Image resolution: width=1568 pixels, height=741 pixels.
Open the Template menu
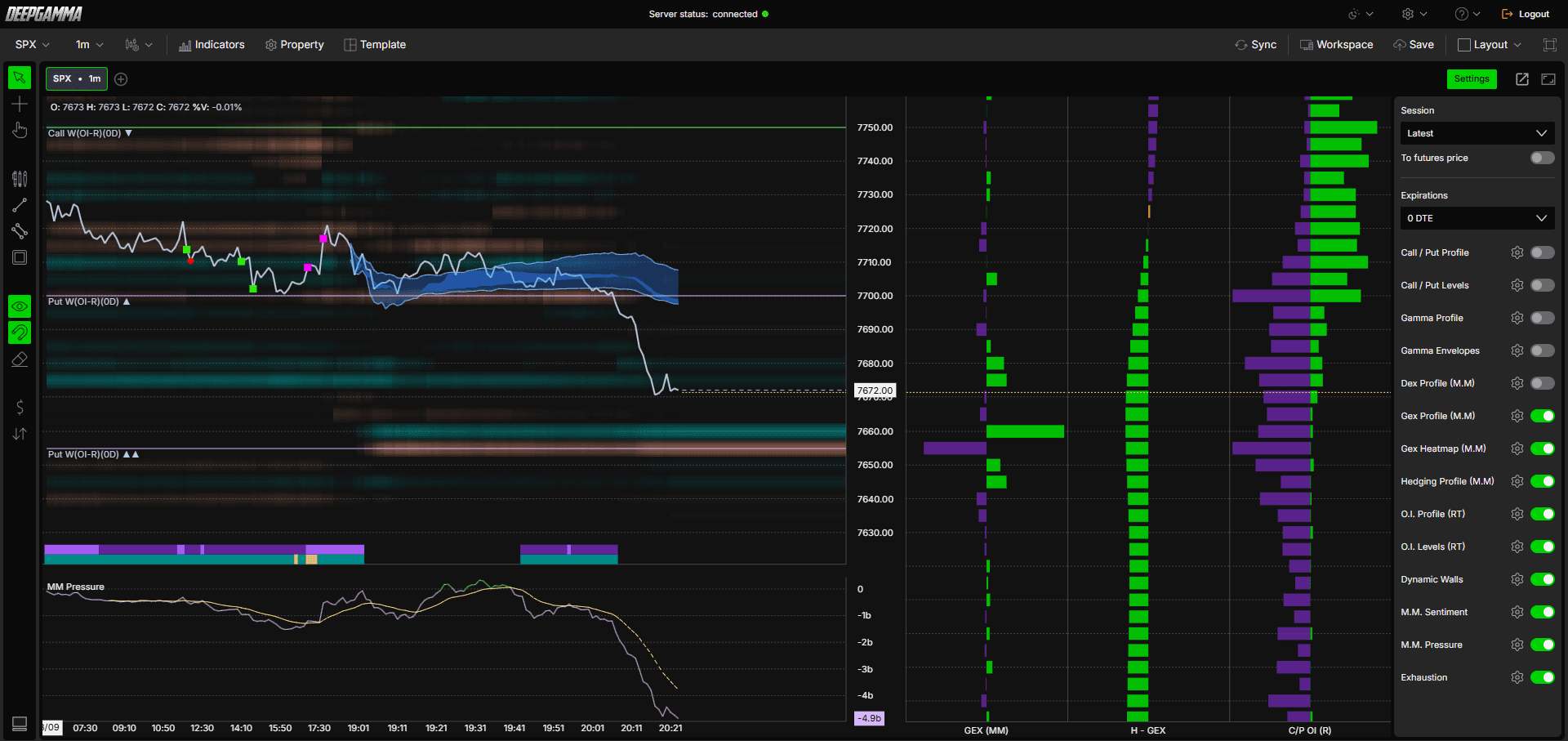[375, 45]
